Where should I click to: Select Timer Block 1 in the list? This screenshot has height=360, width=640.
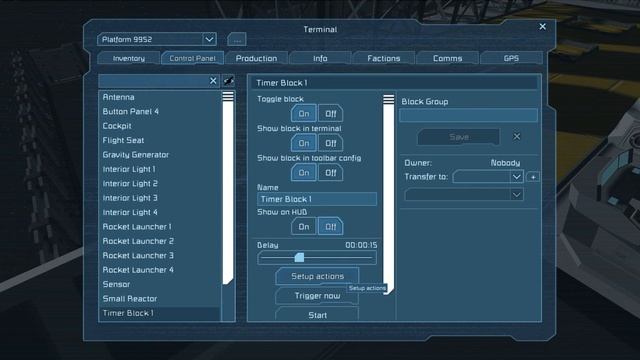[x=160, y=313]
